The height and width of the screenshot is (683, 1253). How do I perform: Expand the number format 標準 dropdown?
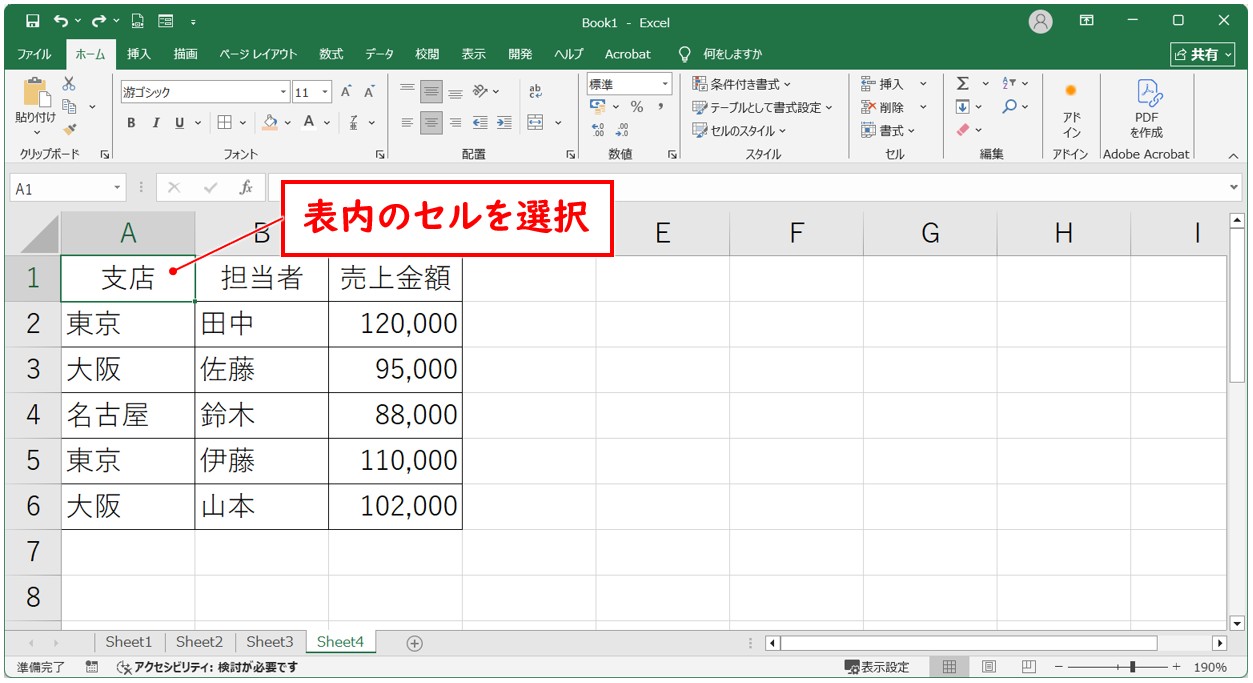[664, 85]
